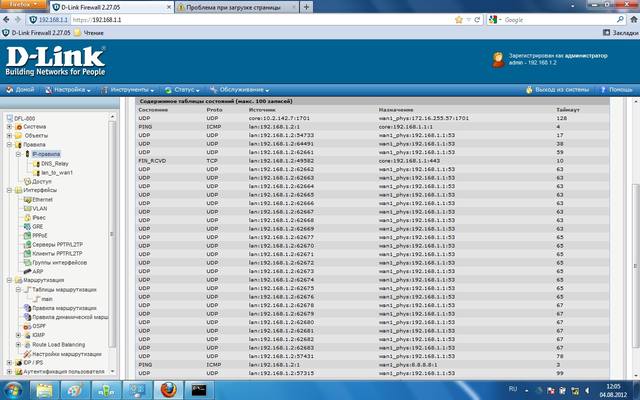
Task: Open the Чтение bookmarks folder
Action: (89, 33)
